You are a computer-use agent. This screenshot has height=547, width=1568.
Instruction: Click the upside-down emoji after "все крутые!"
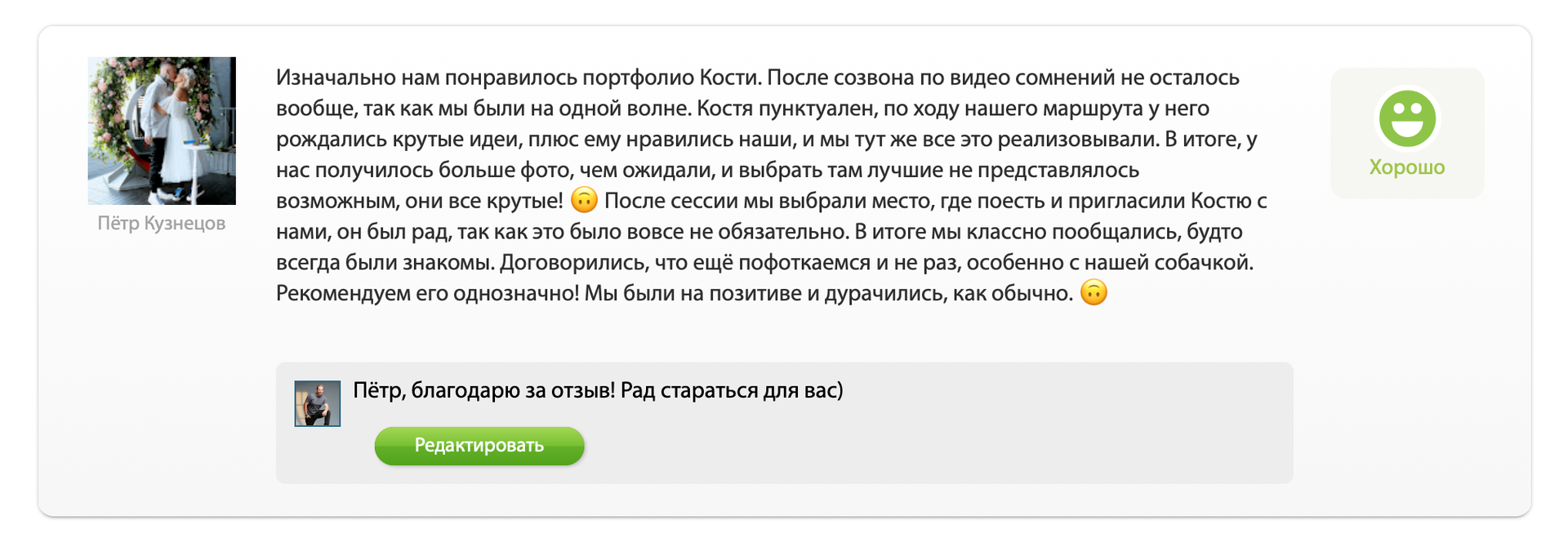coord(584,200)
